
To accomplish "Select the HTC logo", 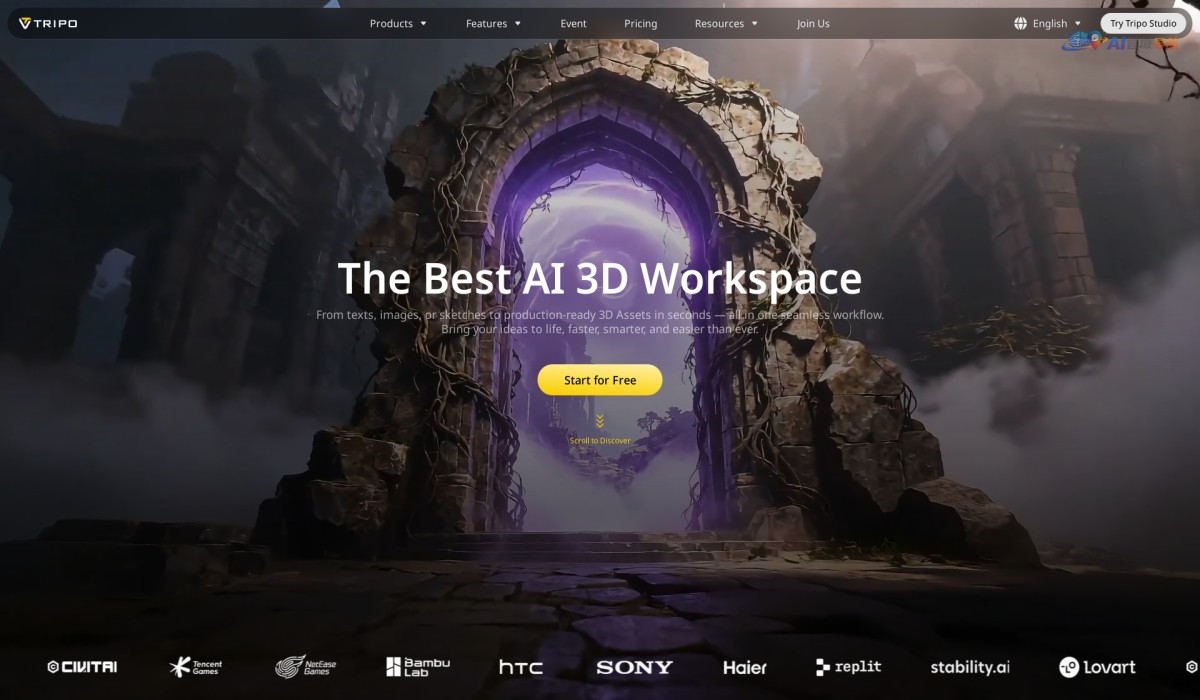I will 520,667.
